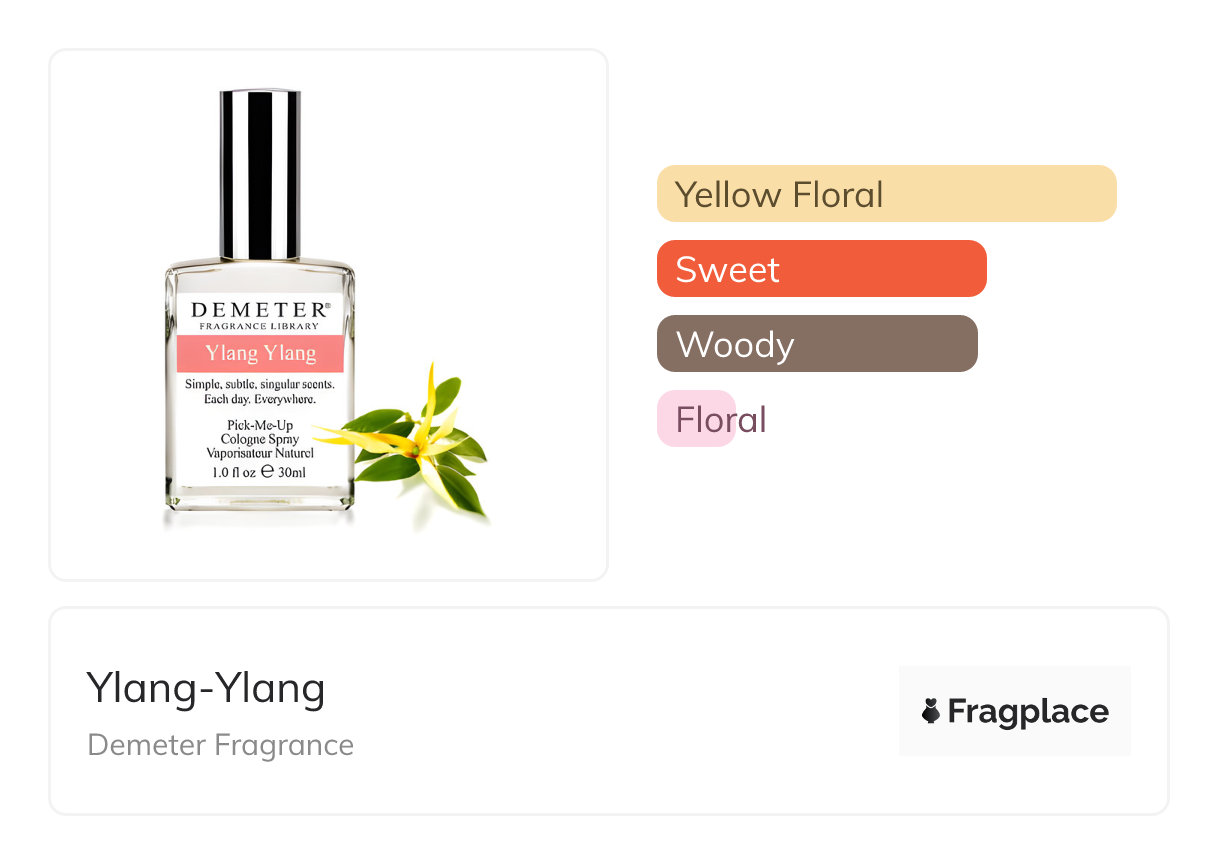The height and width of the screenshot is (864, 1218).
Task: Click the estimated e-mark symbol on bottle
Action: tap(267, 472)
